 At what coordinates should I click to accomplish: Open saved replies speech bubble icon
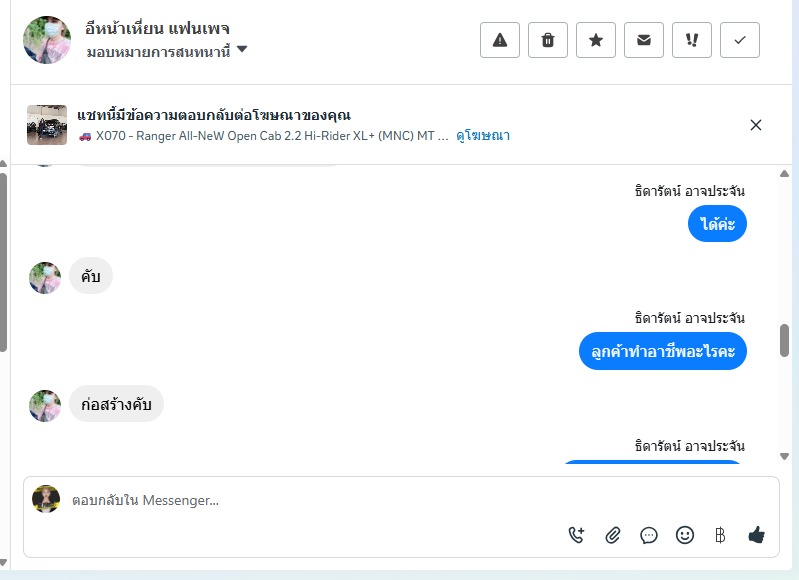[649, 535]
